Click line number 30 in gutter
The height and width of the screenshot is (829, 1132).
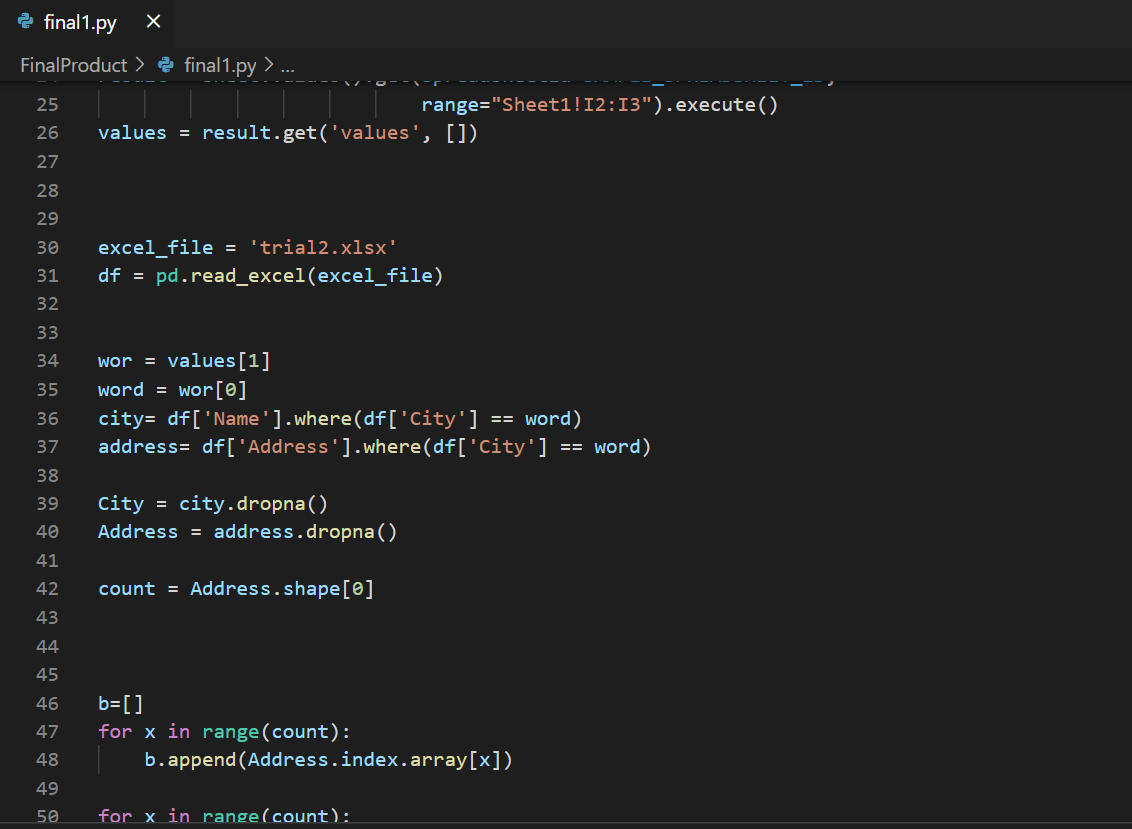tap(48, 248)
